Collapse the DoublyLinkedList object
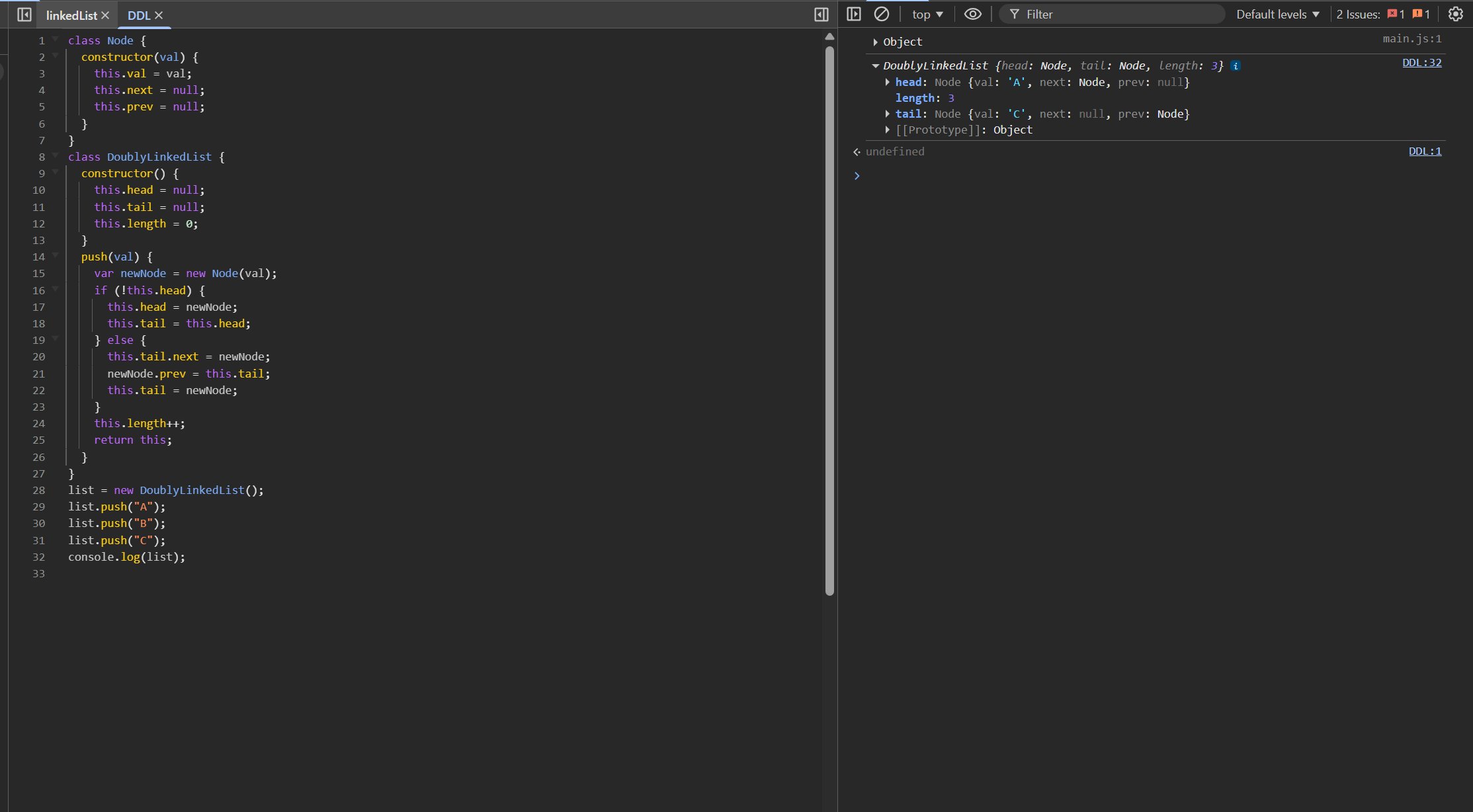Screen dimensions: 1473x812 875,65
